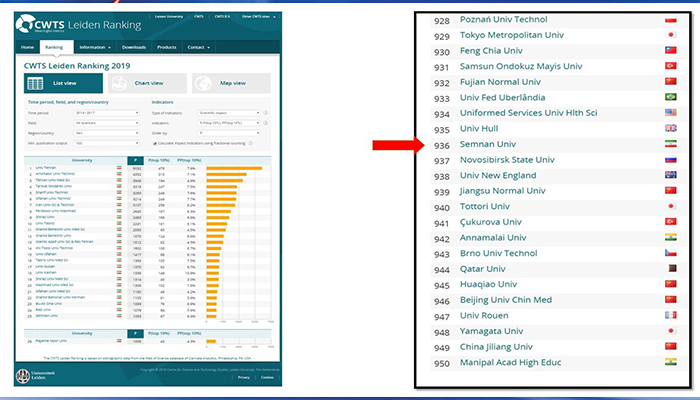Open Tottori Univ link
The height and width of the screenshot is (400, 700).
[484, 206]
